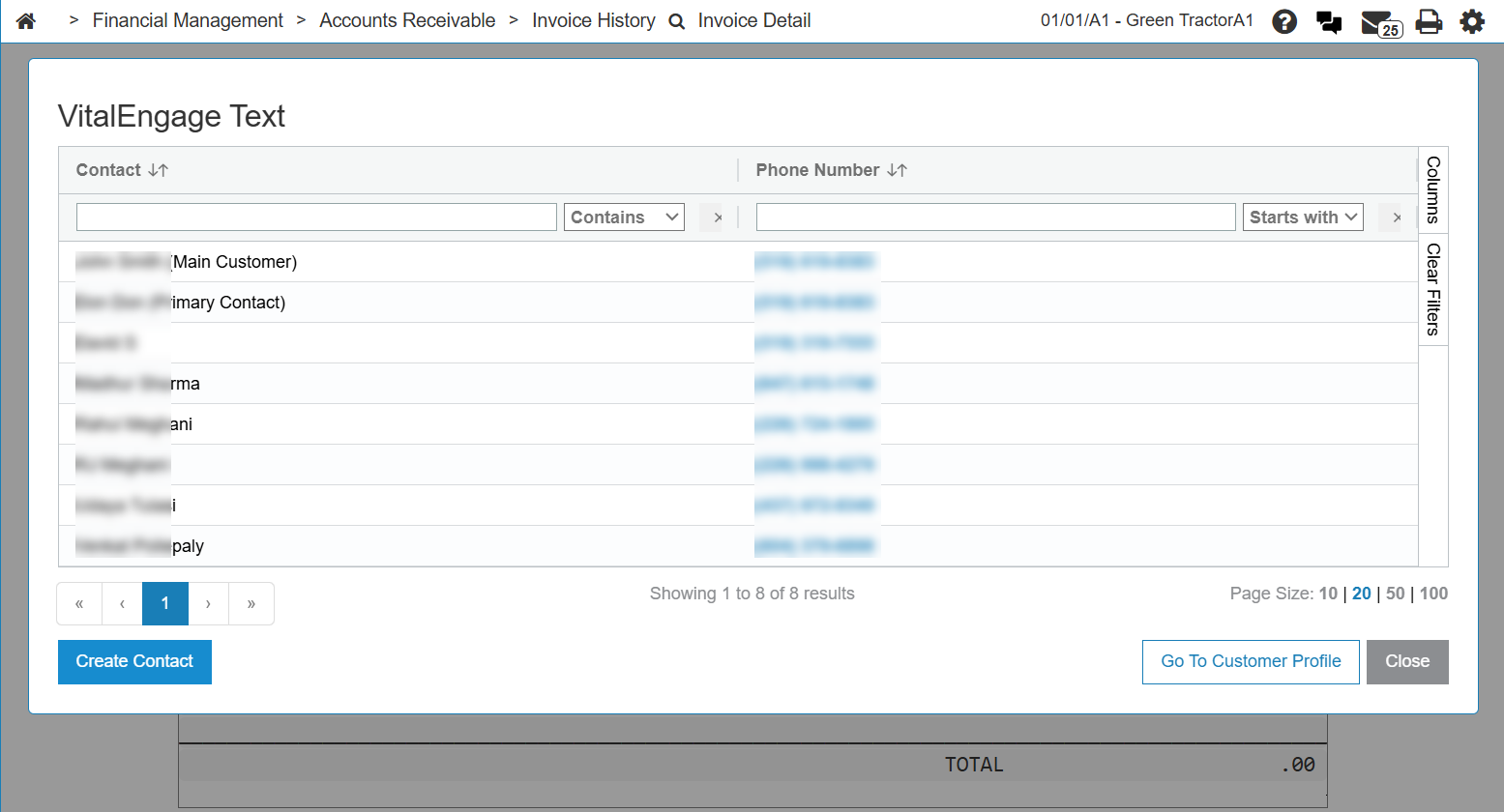This screenshot has width=1504, height=812.
Task: Open the chat messages icon
Action: coord(1329,21)
